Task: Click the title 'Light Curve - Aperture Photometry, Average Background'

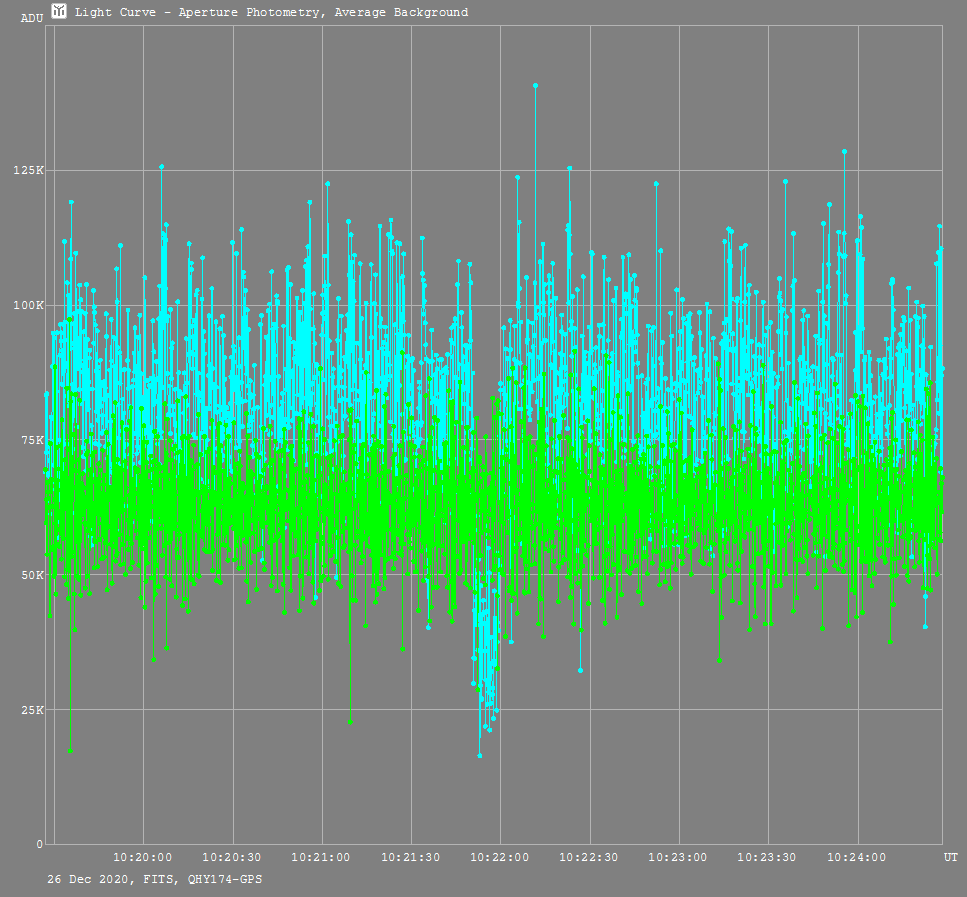Action: (x=271, y=12)
